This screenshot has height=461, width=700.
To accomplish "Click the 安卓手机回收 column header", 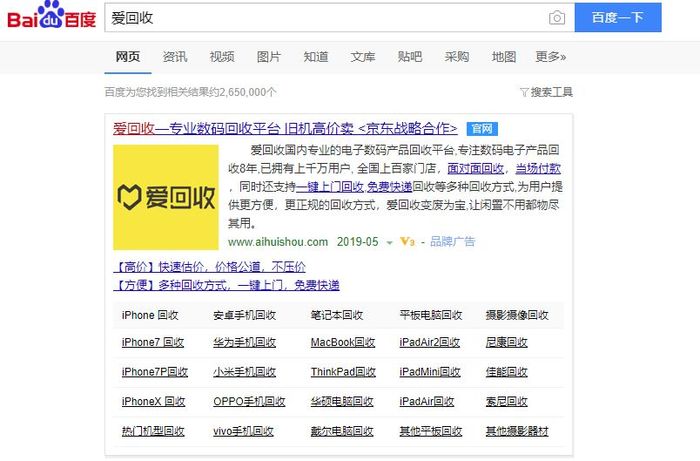I will click(x=244, y=315).
